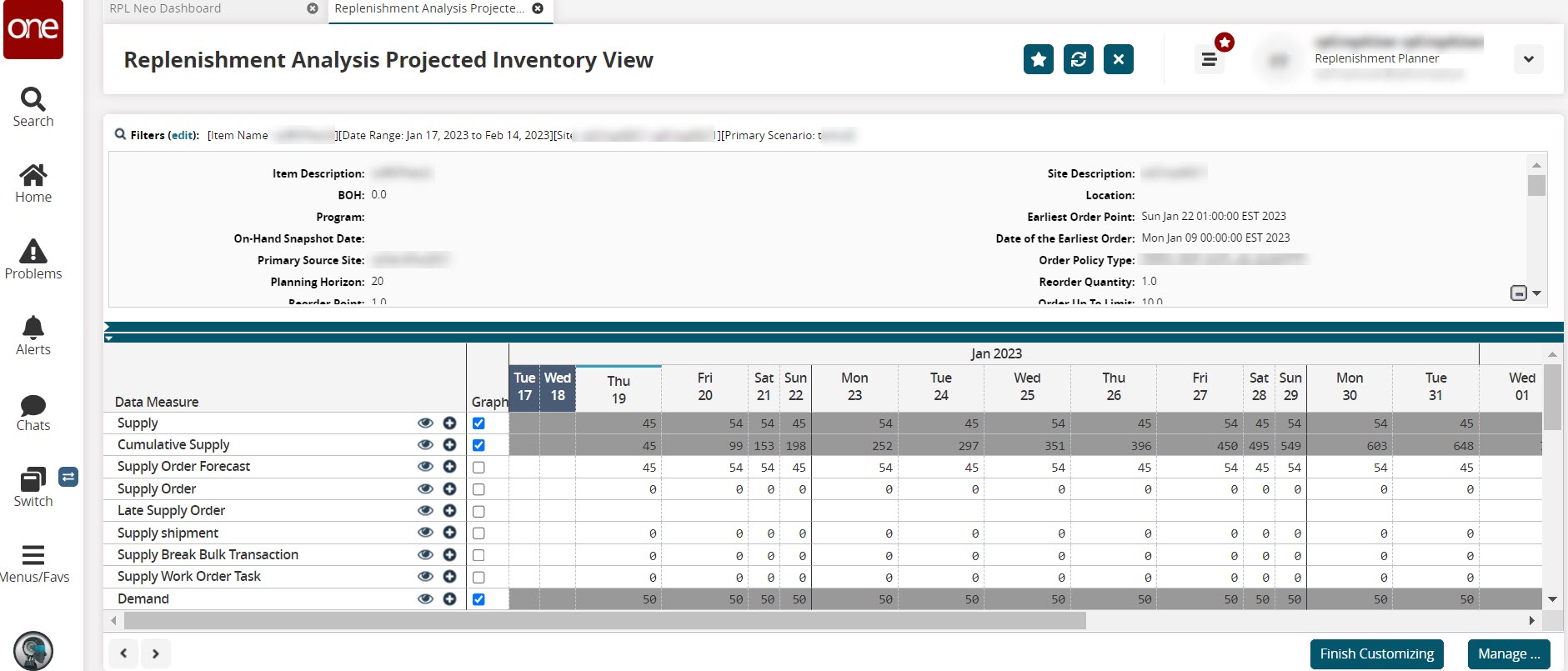Click the Manage button
The height and width of the screenshot is (671, 1568).
pos(1509,653)
